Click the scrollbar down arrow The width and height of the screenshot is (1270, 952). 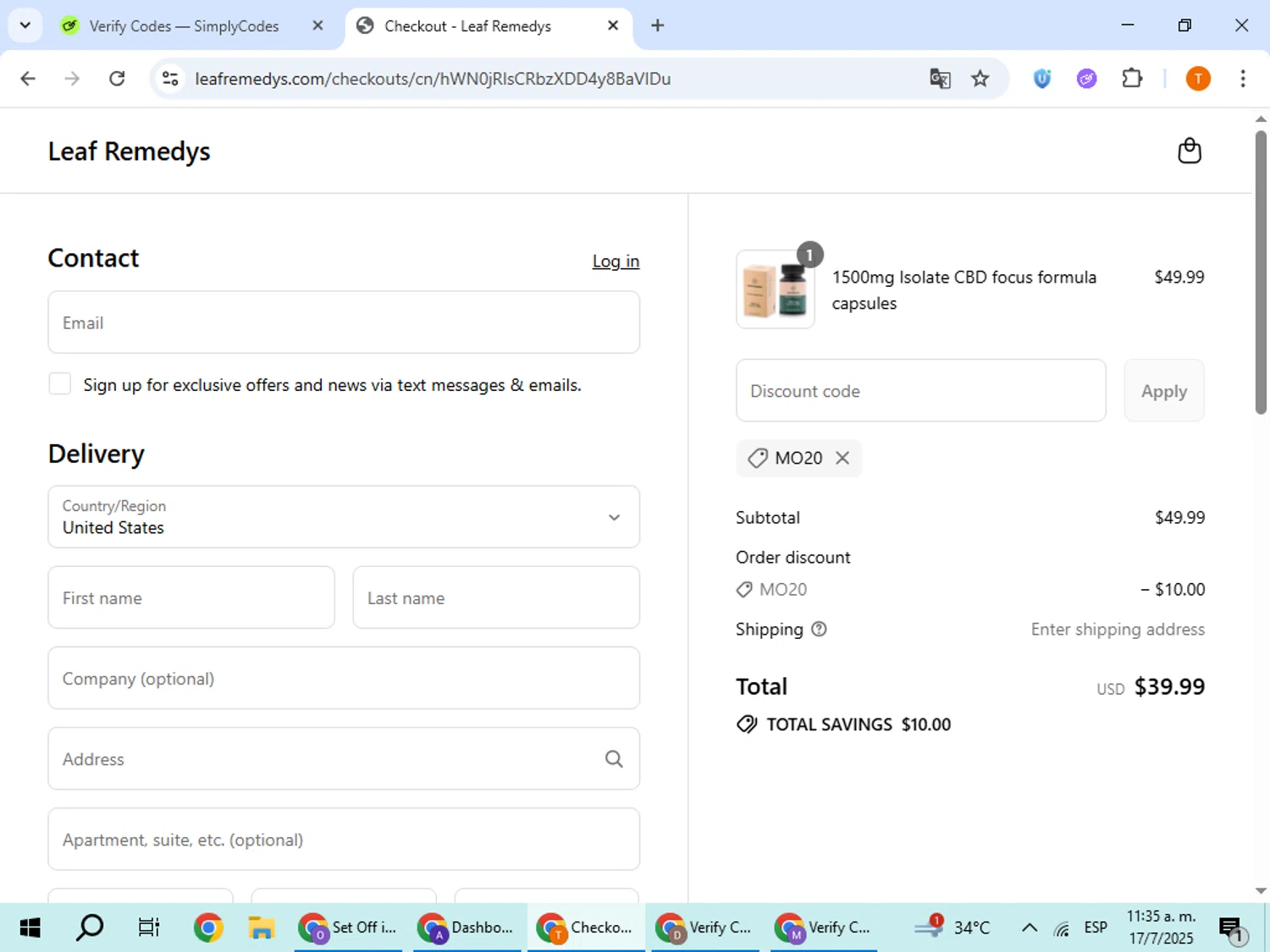(1261, 891)
